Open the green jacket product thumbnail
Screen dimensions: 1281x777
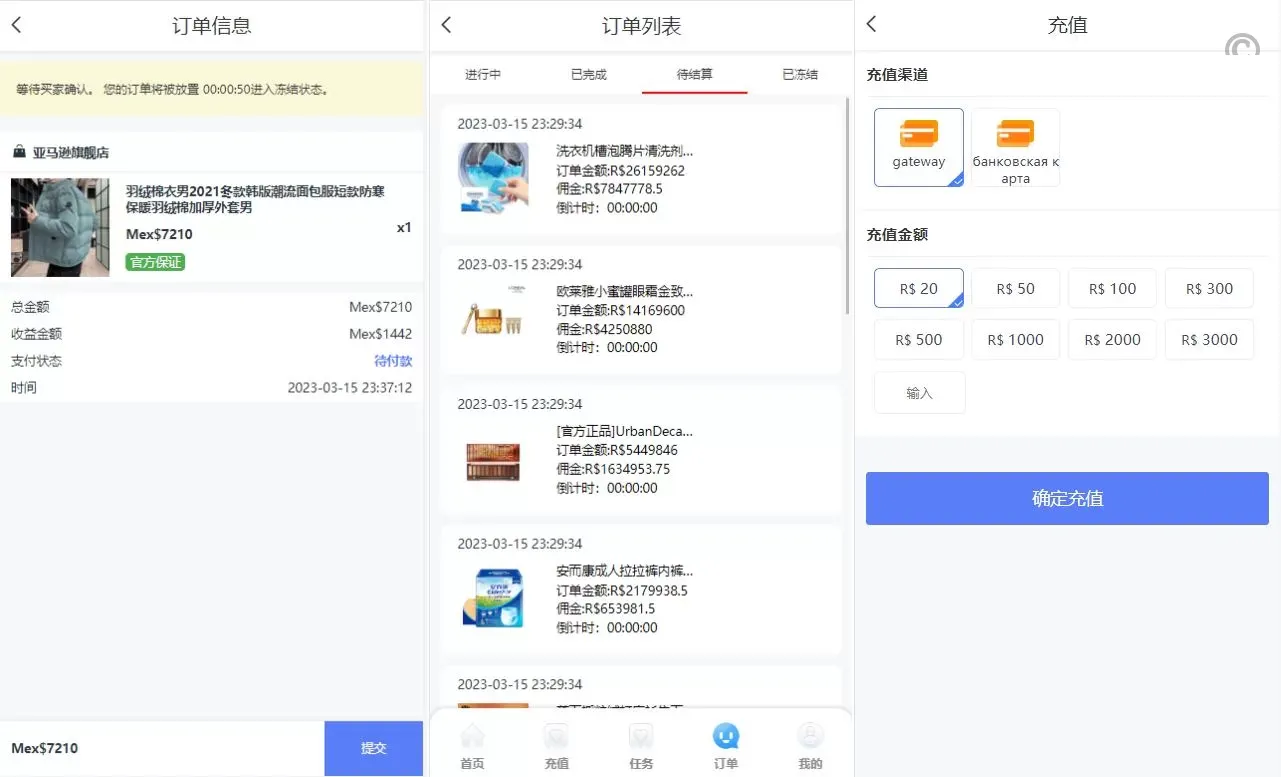pyautogui.click(x=60, y=227)
